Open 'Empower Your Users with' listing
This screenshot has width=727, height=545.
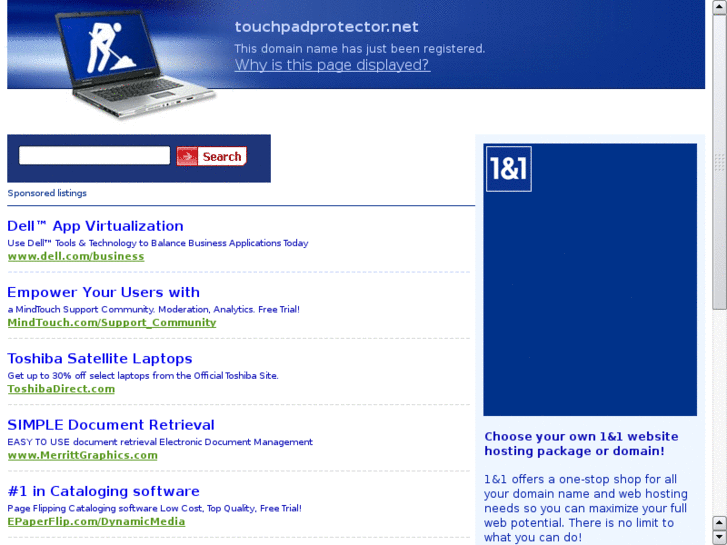(103, 292)
